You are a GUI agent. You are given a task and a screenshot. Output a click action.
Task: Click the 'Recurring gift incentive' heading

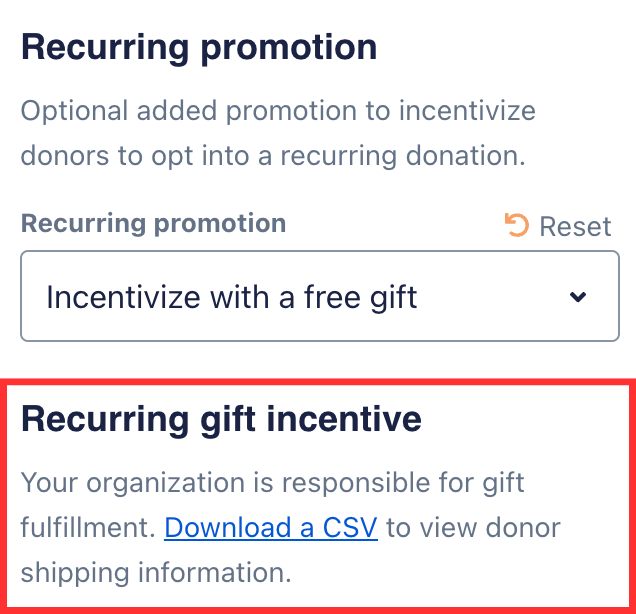(x=221, y=419)
